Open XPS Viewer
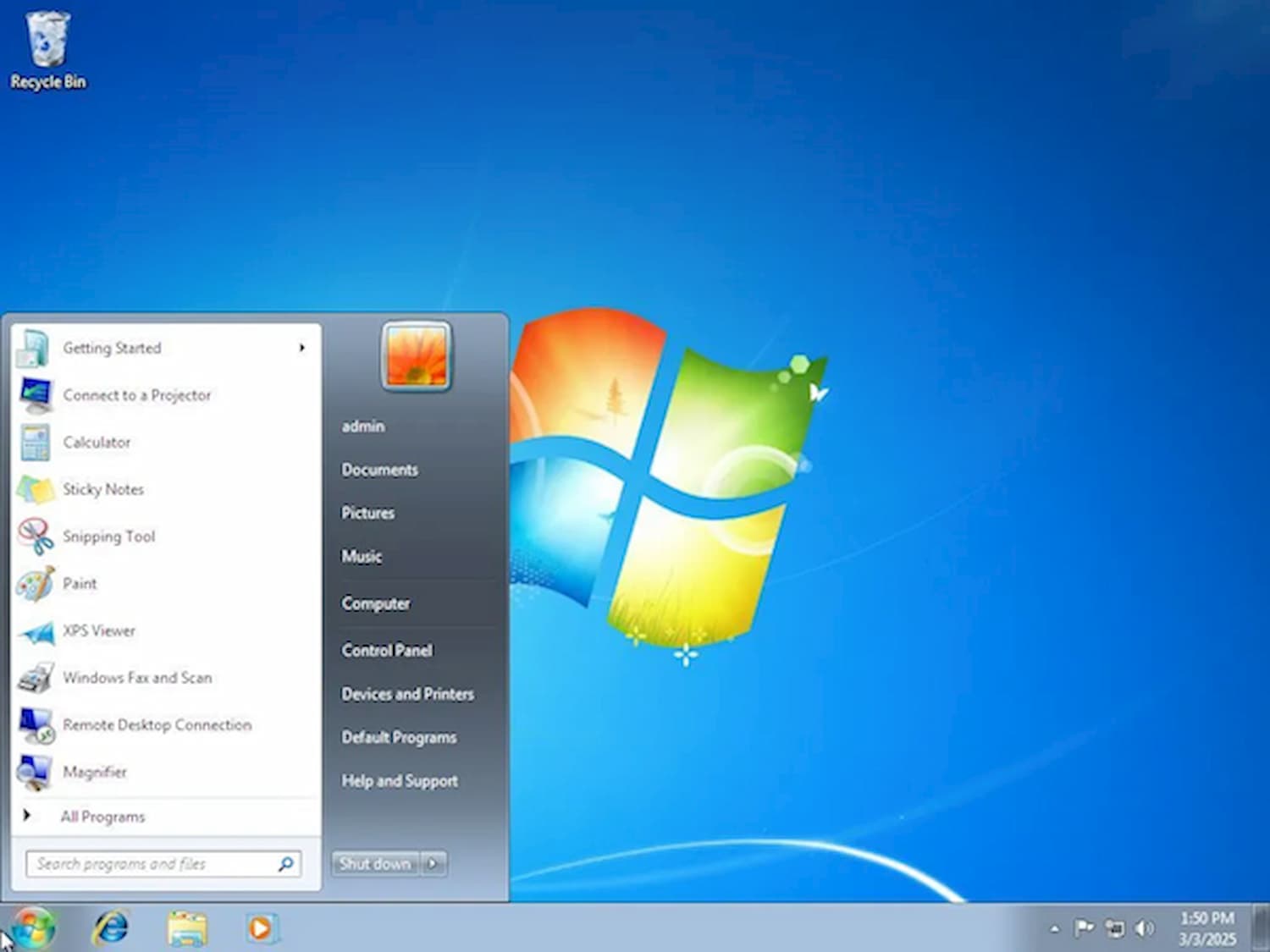 click(x=99, y=630)
